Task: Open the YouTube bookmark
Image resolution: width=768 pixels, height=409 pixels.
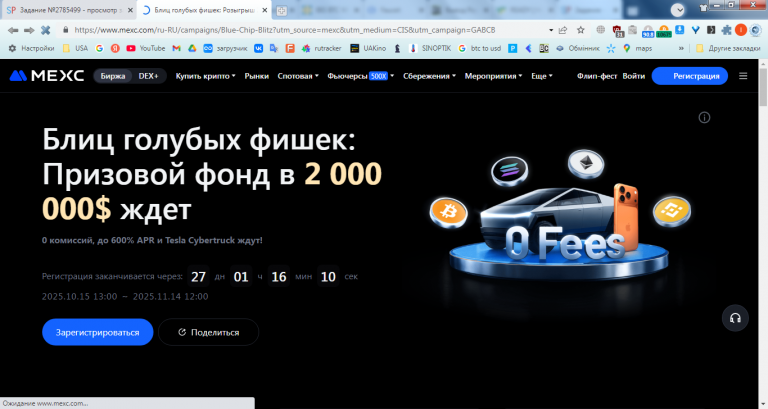Action: pyautogui.click(x=145, y=48)
